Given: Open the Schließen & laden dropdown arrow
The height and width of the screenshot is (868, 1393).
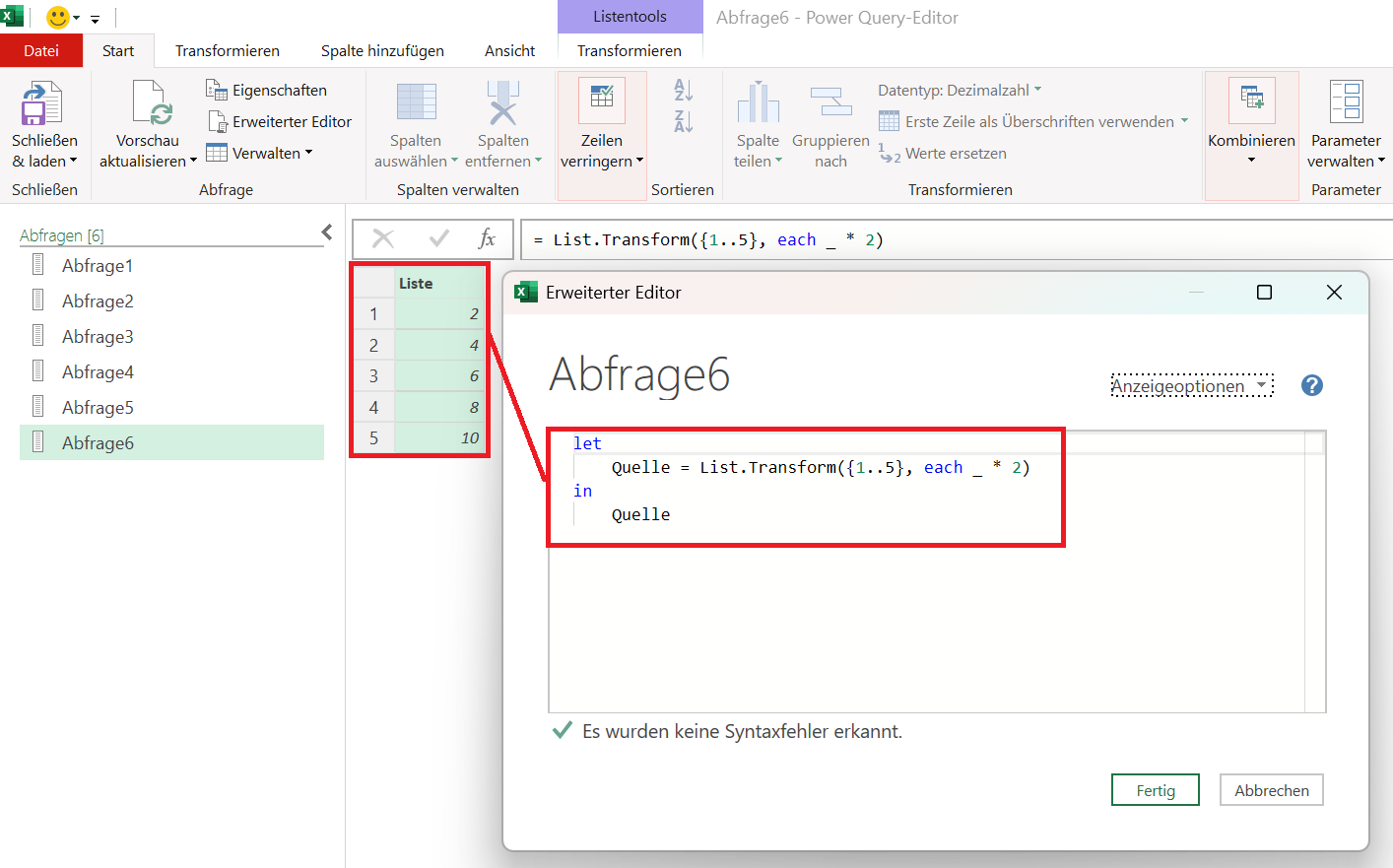Looking at the screenshot, I should coord(73,161).
